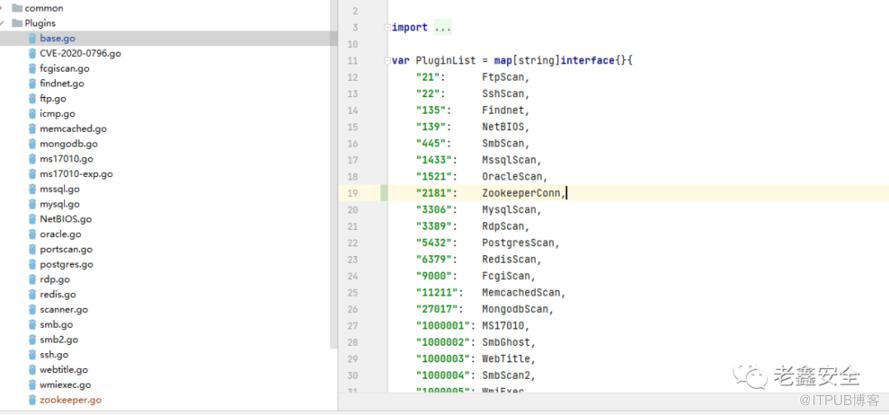This screenshot has width=889, height=415.
Task: Click the file icon next to zookeeper.go
Action: coord(32,400)
